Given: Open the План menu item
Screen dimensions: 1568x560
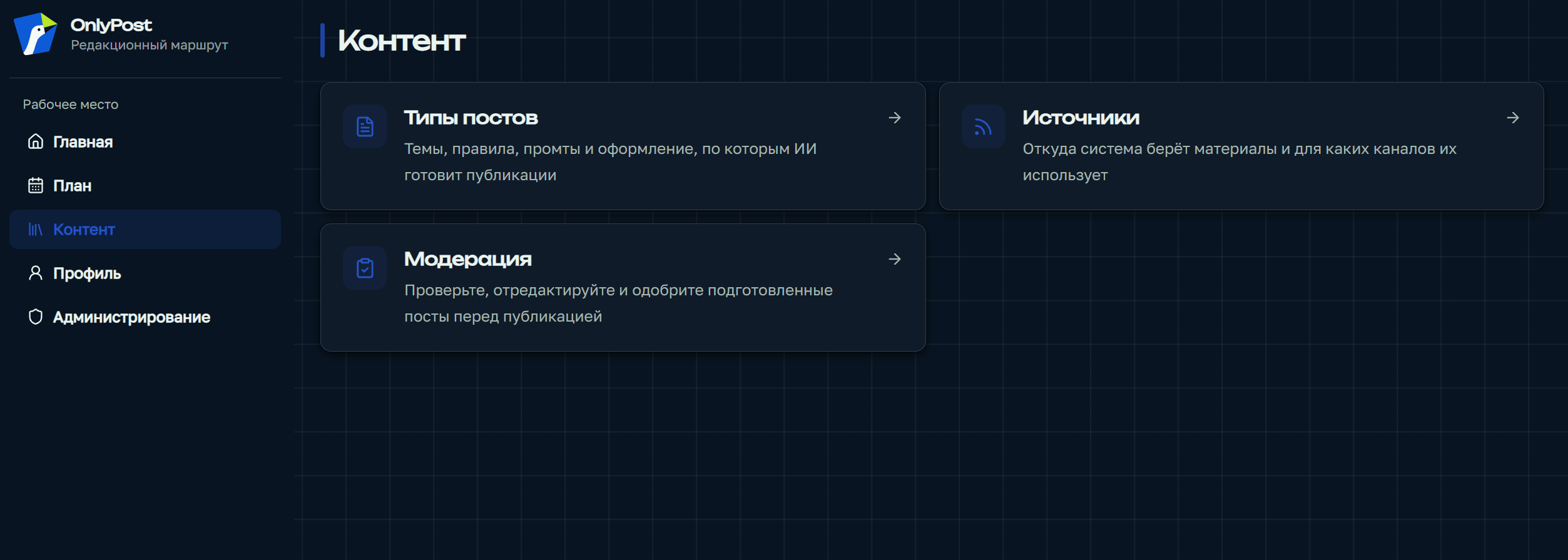Looking at the screenshot, I should (x=145, y=185).
